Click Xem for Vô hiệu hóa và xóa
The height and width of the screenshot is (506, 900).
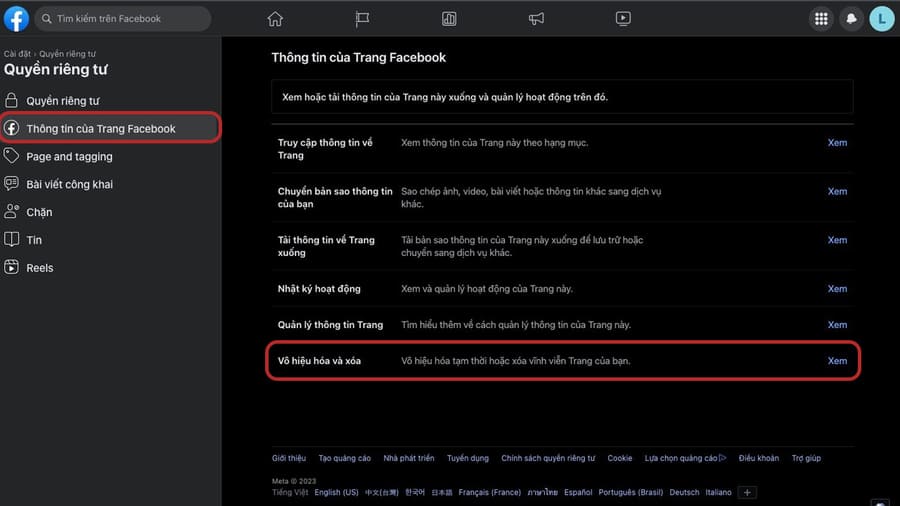(x=837, y=361)
